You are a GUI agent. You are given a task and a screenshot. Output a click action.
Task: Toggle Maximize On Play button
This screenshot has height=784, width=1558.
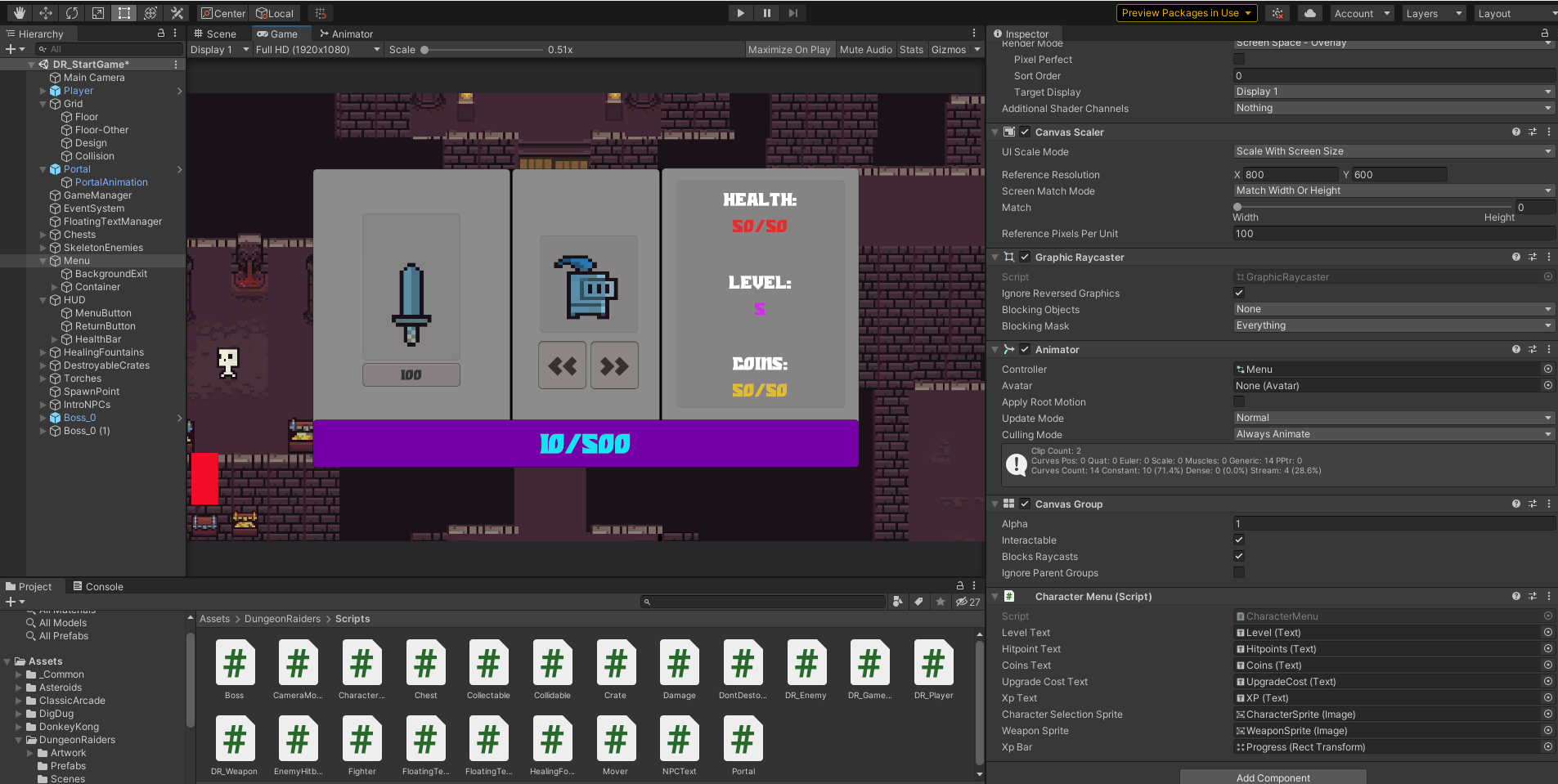tap(789, 50)
